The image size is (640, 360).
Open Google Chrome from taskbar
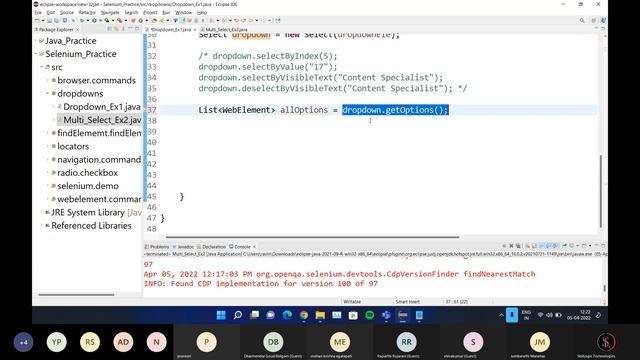coord(304,315)
